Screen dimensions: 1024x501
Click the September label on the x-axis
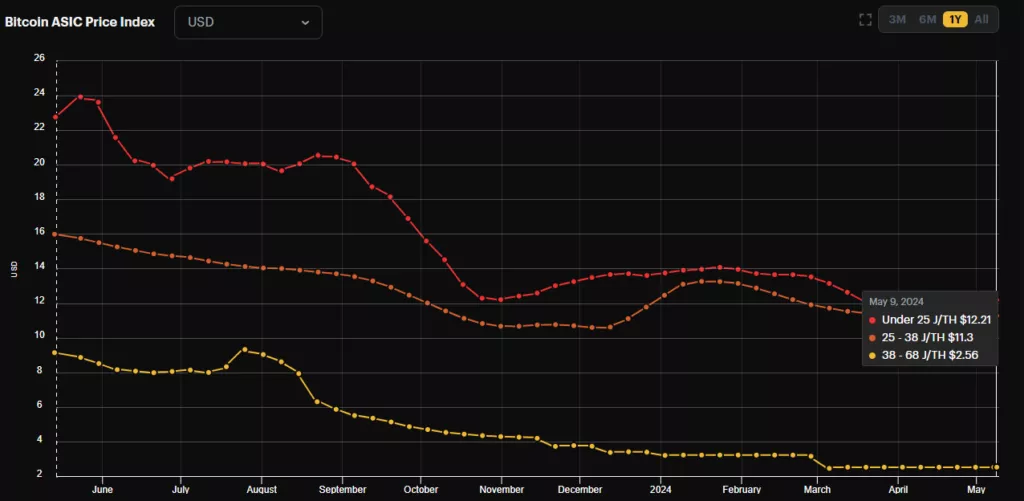pos(342,489)
